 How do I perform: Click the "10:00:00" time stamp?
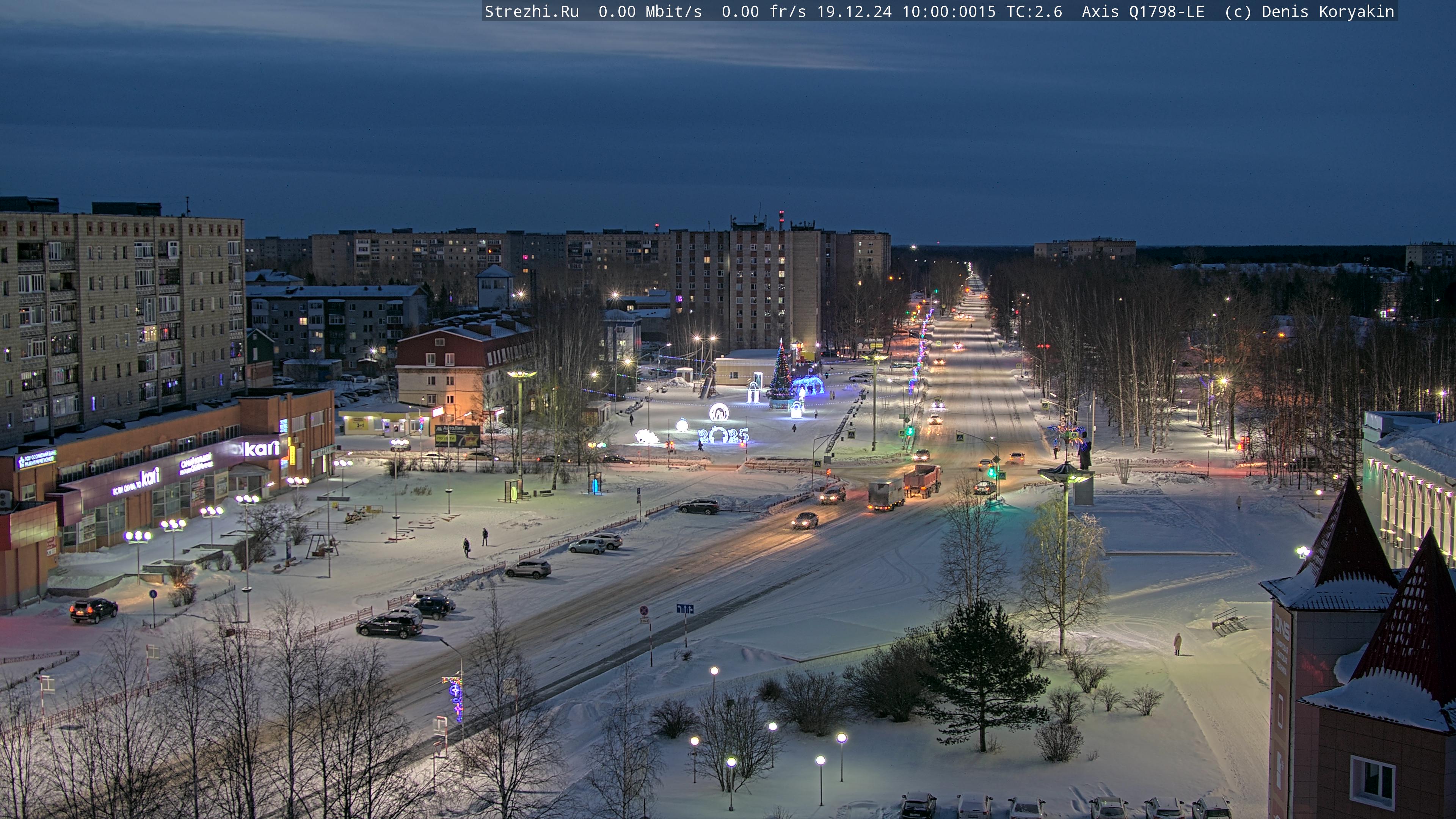[x=940, y=11]
